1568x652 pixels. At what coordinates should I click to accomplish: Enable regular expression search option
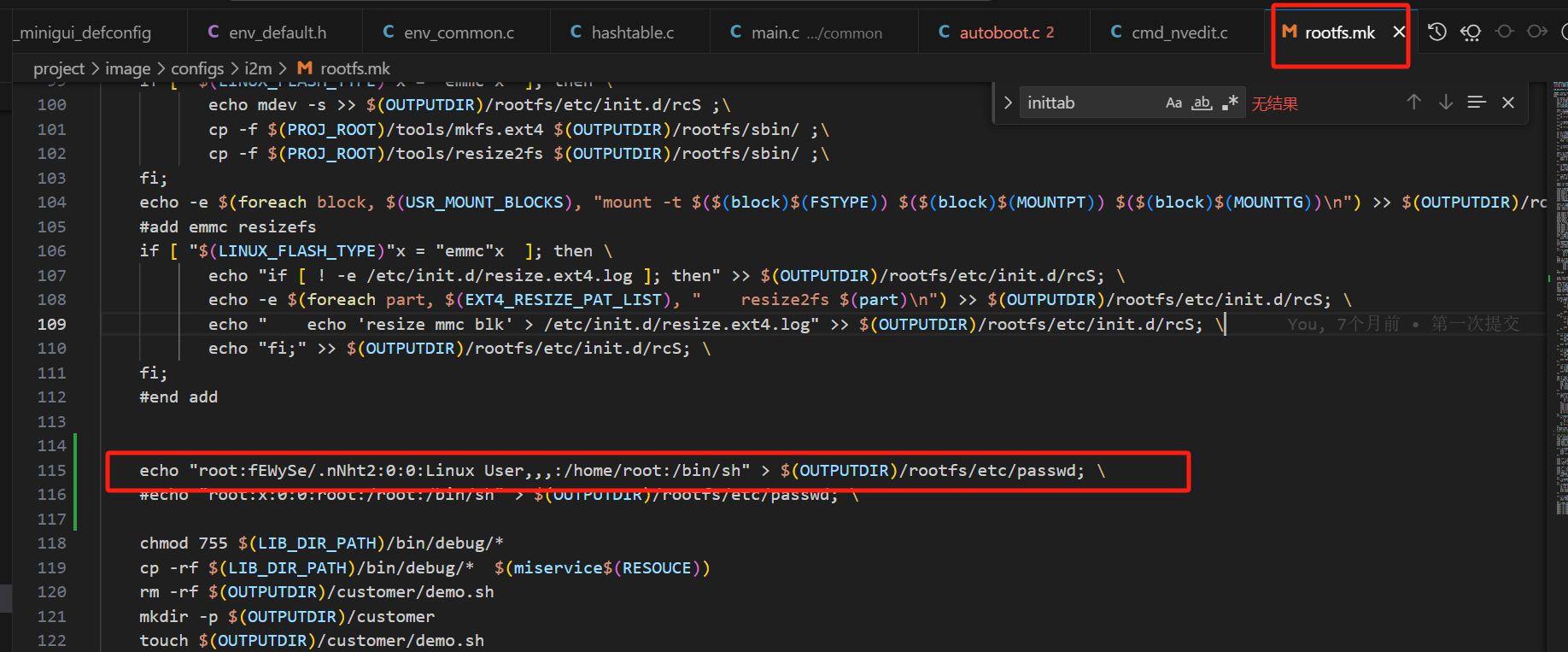pyautogui.click(x=1230, y=103)
